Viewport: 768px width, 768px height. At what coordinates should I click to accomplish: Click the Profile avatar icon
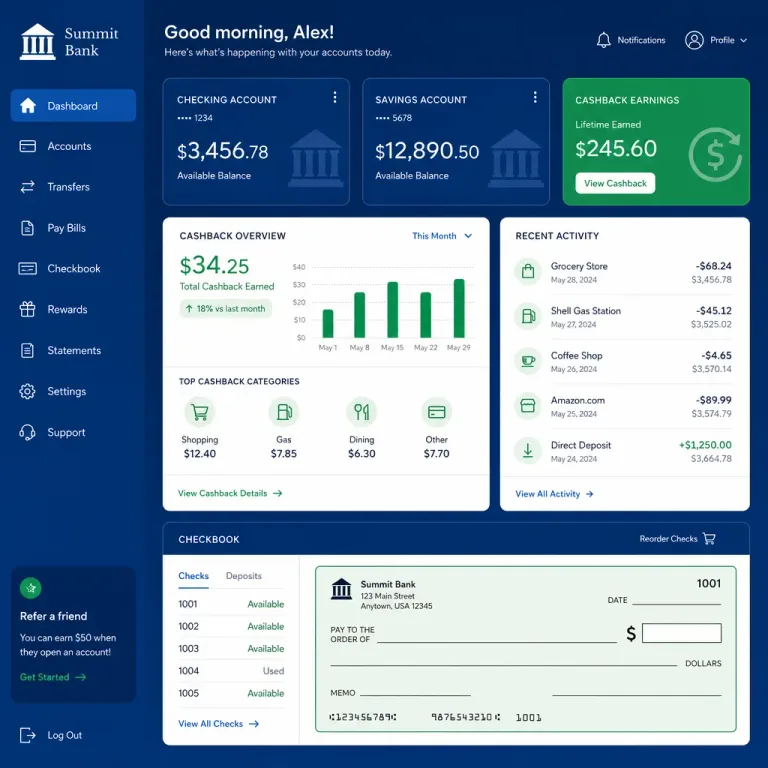694,40
